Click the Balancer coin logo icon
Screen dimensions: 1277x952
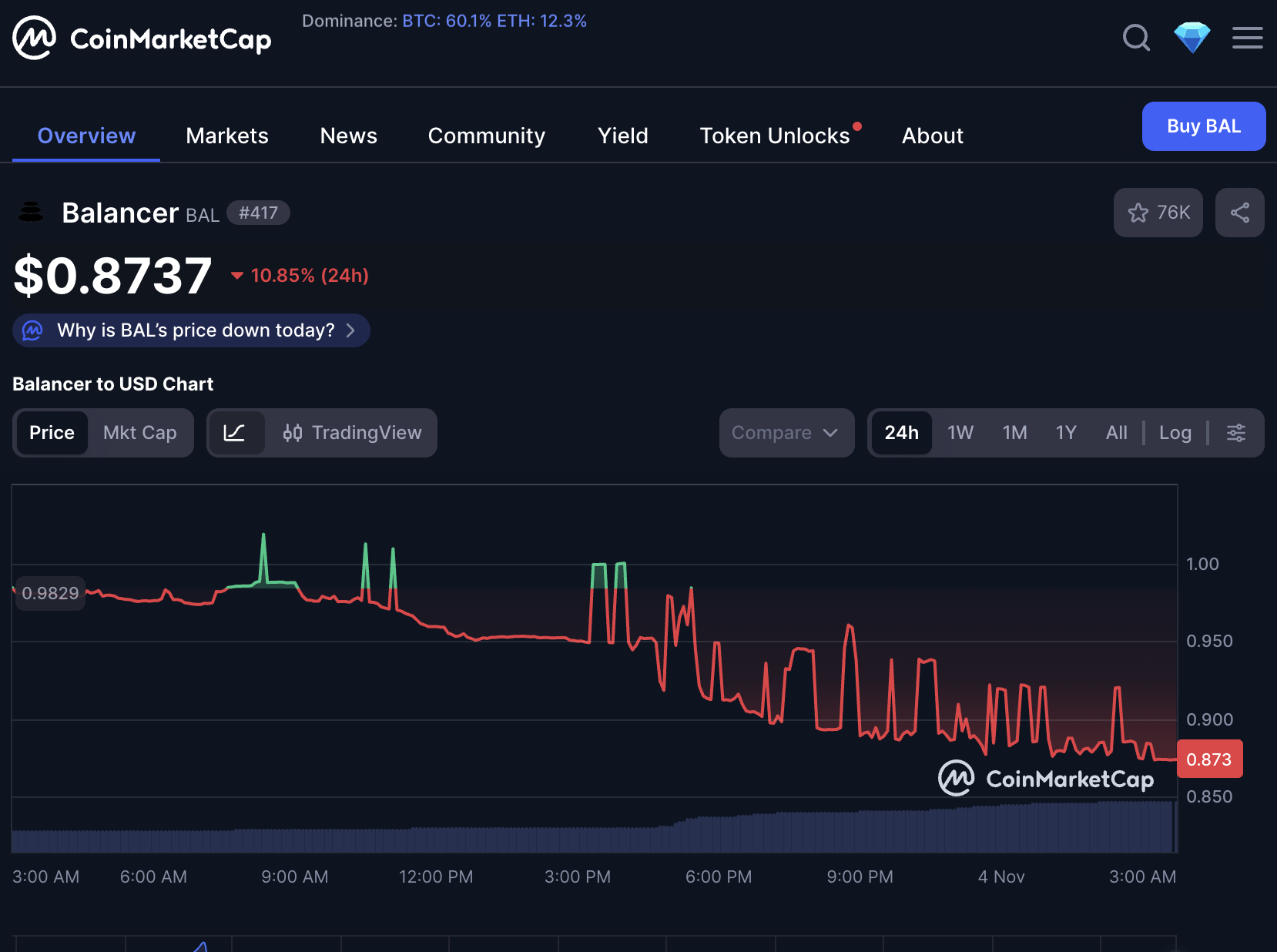pyautogui.click(x=31, y=212)
